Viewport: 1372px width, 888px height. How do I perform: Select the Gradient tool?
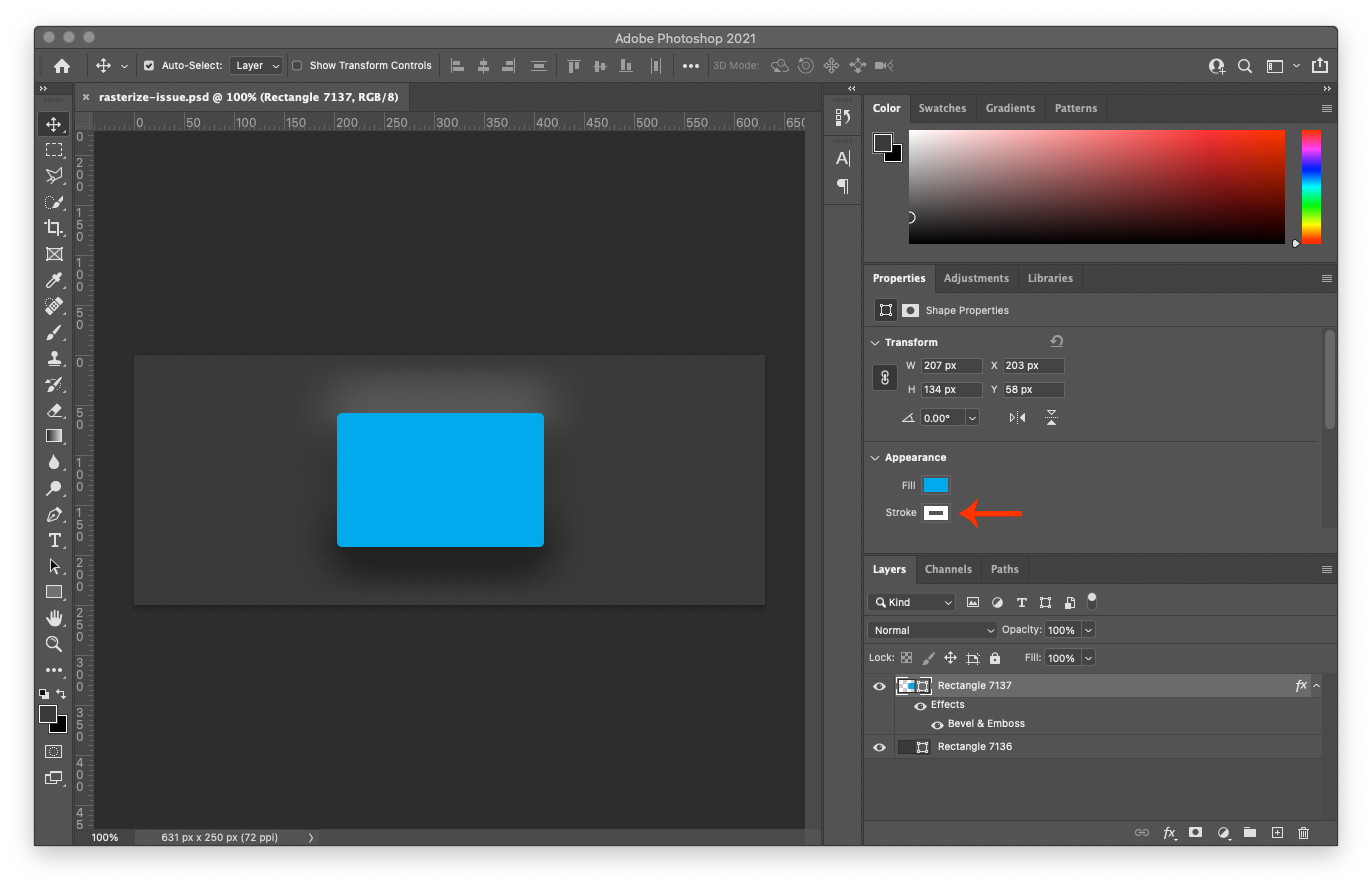54,436
